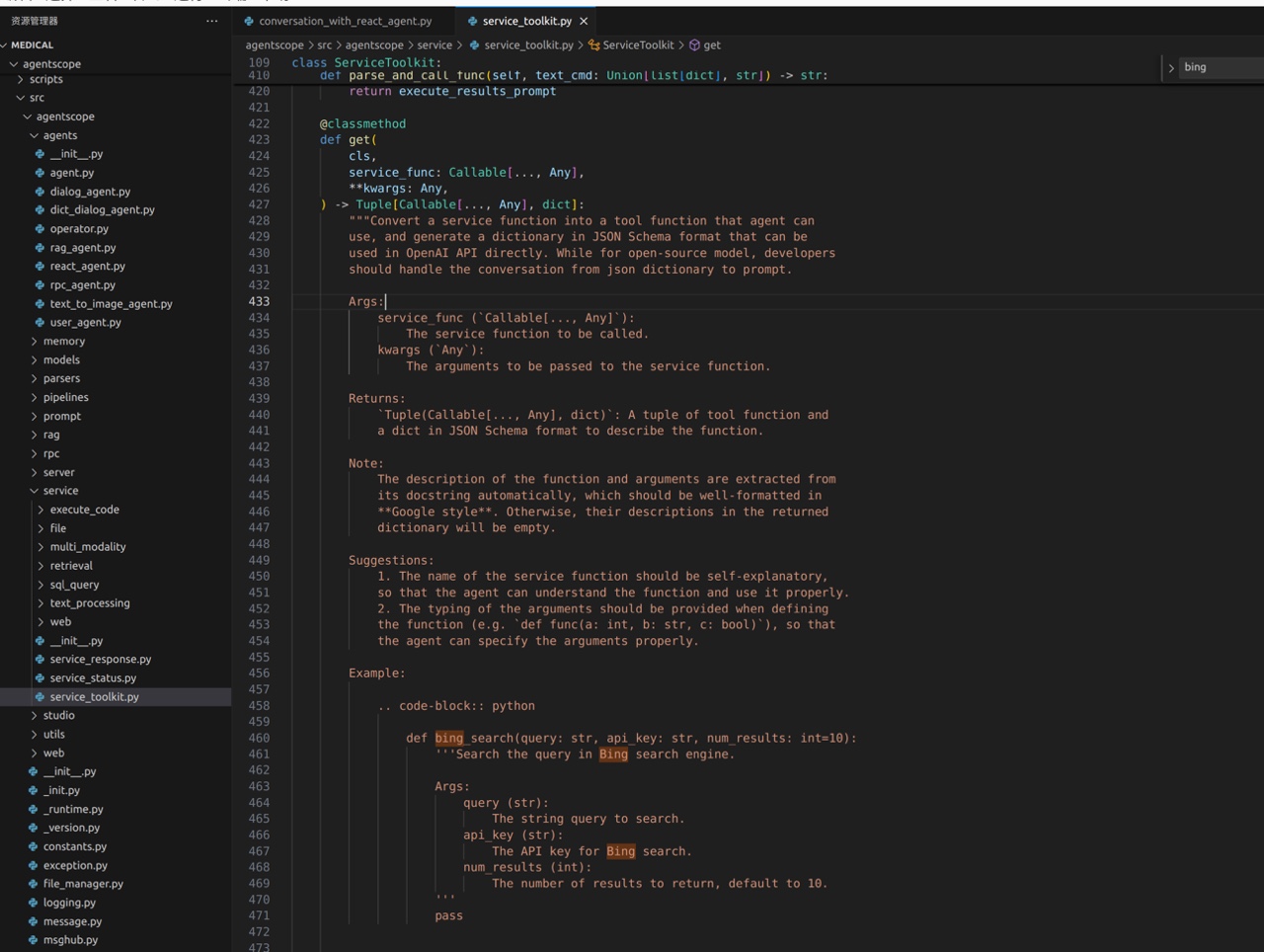Click file icon next to service_response.py
1264x952 pixels.
point(39,660)
